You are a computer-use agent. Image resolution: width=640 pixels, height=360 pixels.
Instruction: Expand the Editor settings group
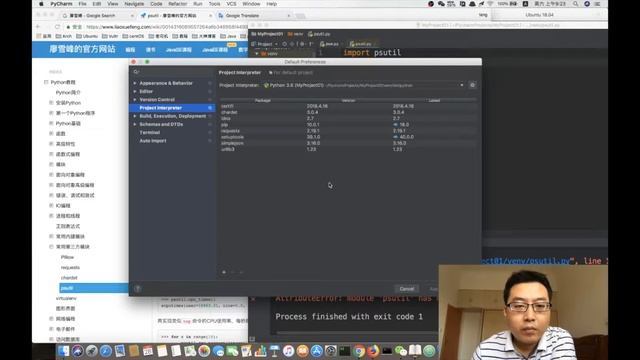[135, 91]
